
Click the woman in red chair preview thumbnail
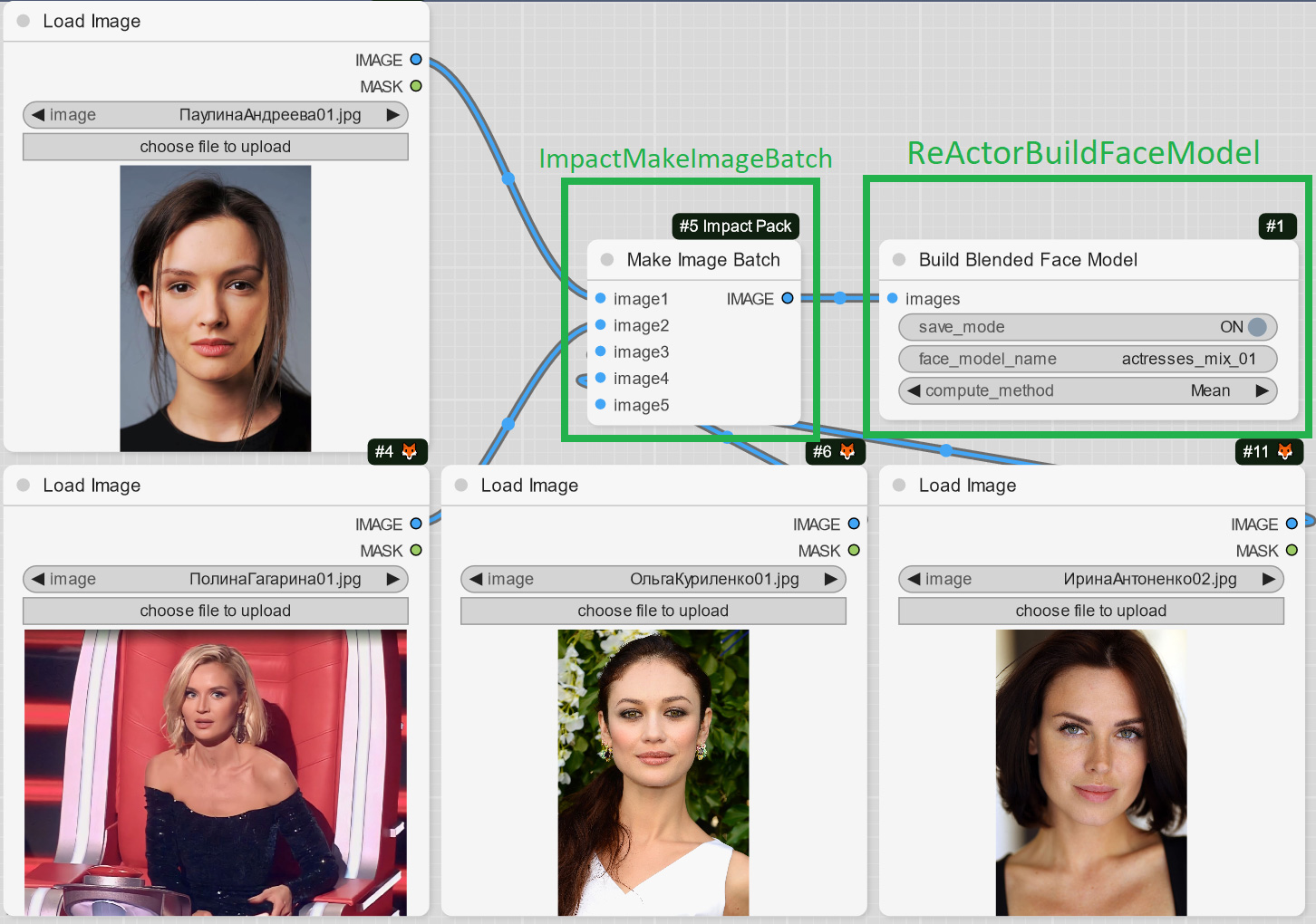point(216,772)
